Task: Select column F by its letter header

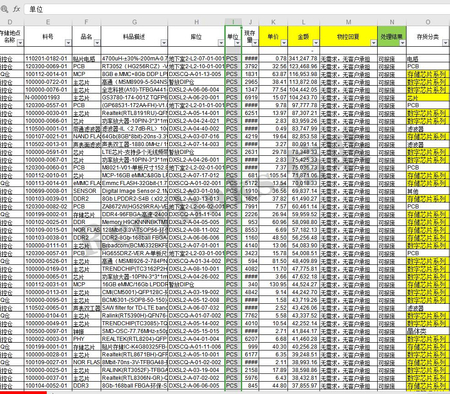Action: (x=86, y=22)
